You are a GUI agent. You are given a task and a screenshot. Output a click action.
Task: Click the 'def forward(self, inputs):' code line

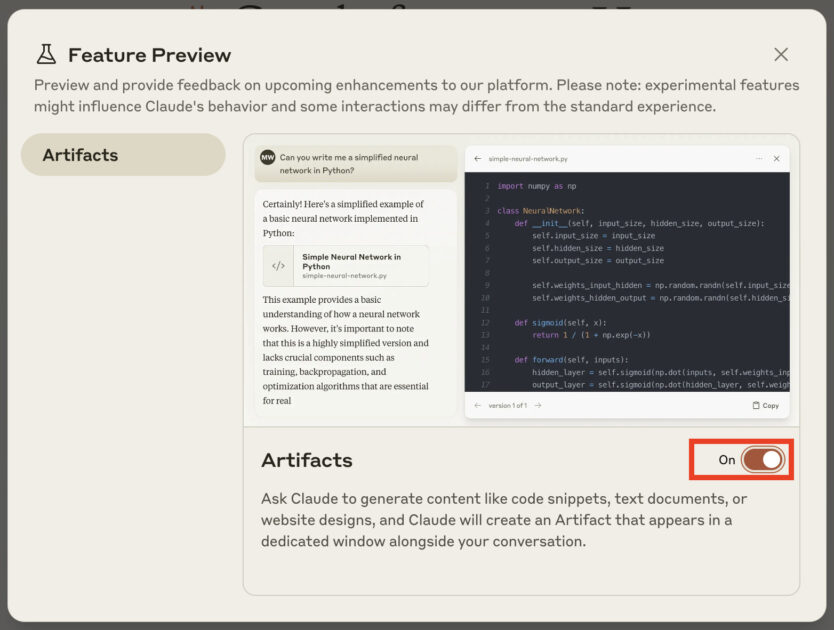[571, 360]
